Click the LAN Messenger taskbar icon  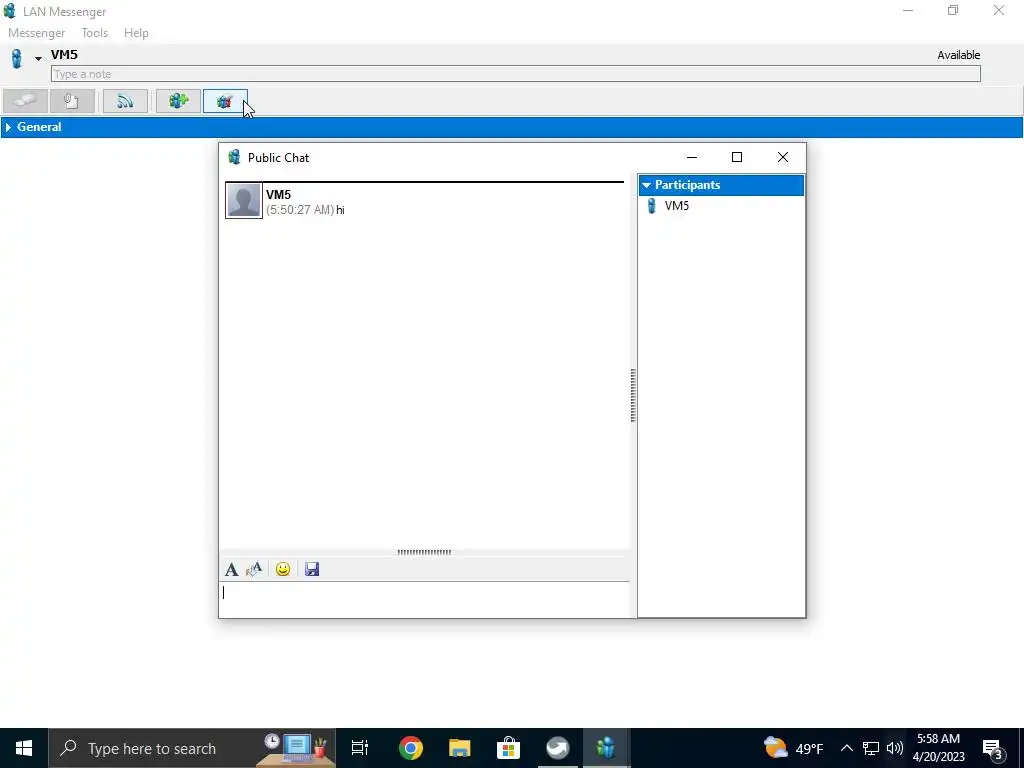(x=606, y=748)
